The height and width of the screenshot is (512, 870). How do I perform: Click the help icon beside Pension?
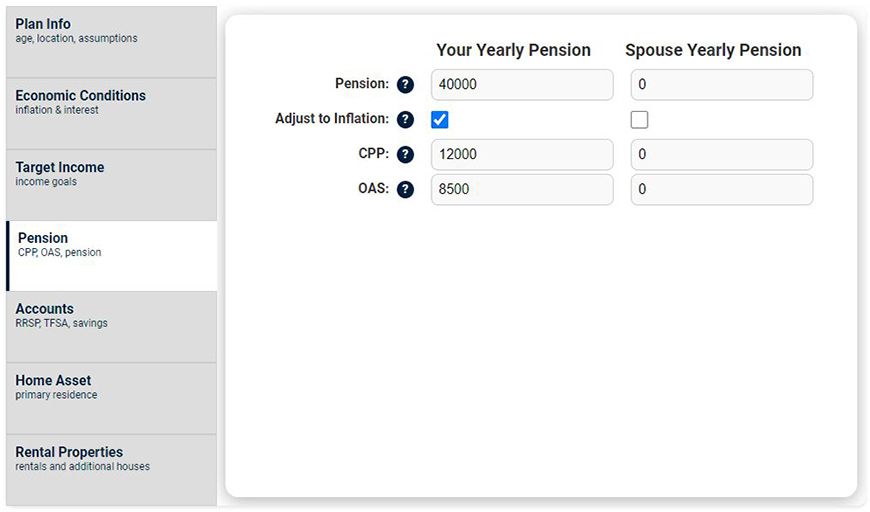click(405, 85)
